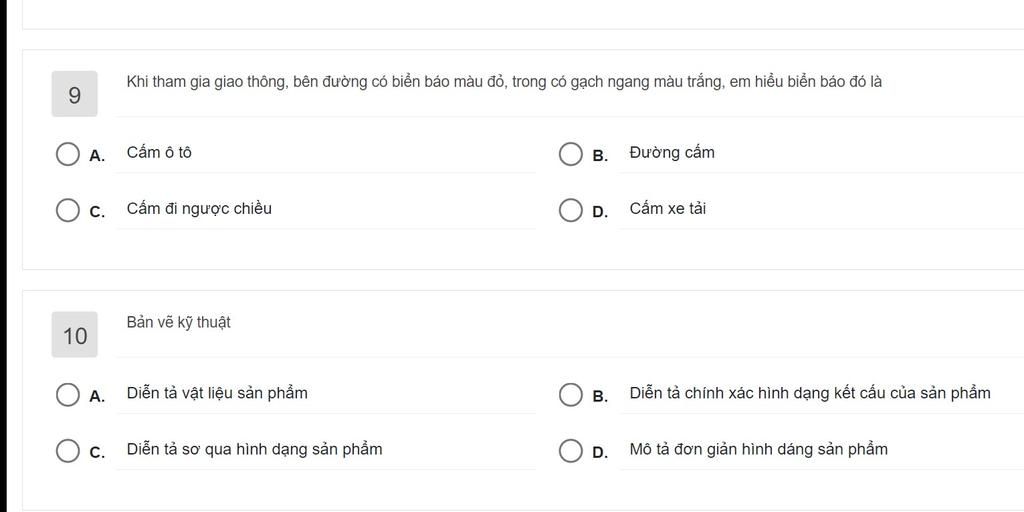Image resolution: width=1024 pixels, height=512 pixels.
Task: Click the answer text "Cấm ô tô"
Action: tap(159, 153)
